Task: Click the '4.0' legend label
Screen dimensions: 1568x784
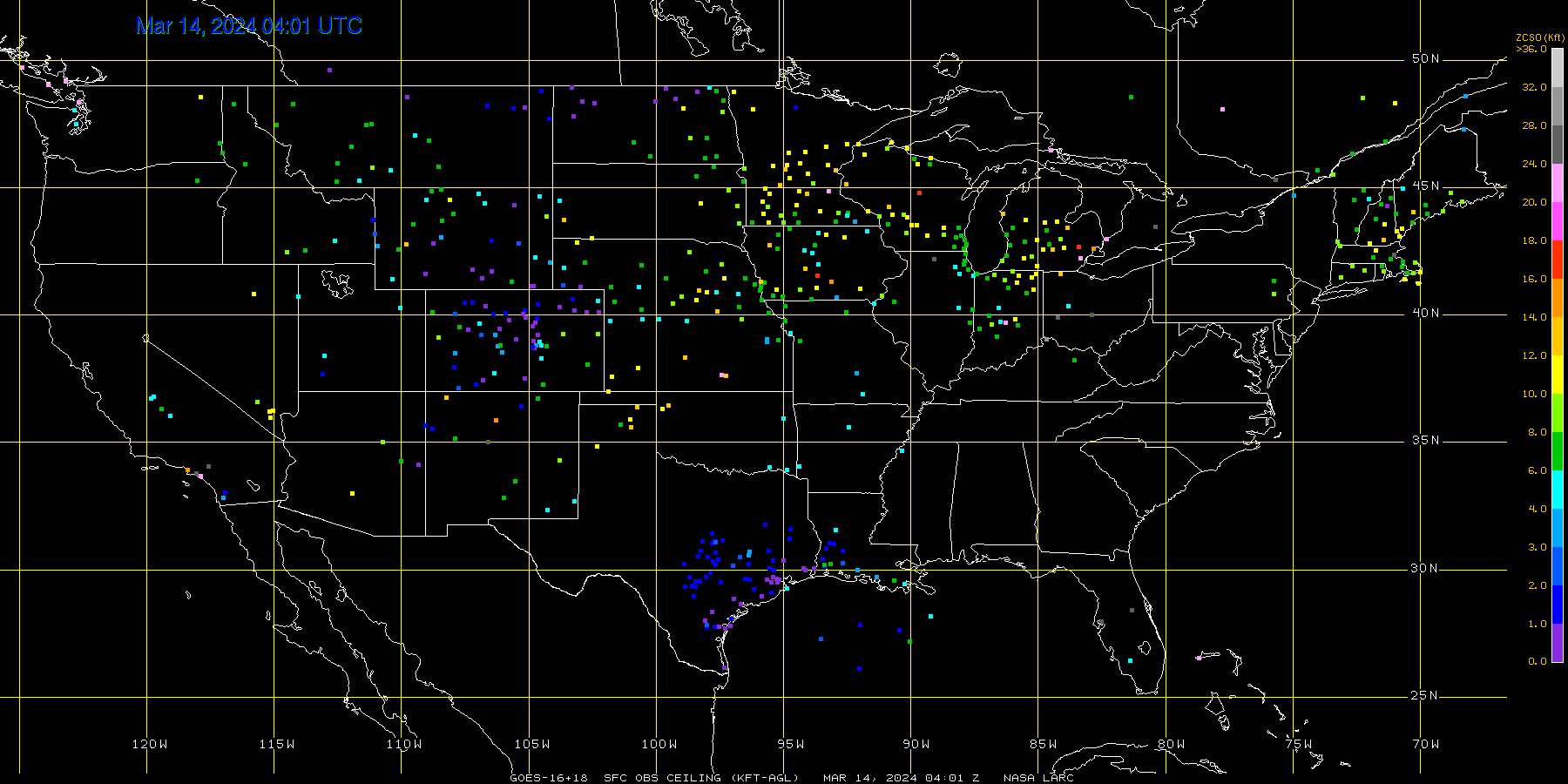Action: tap(1538, 509)
